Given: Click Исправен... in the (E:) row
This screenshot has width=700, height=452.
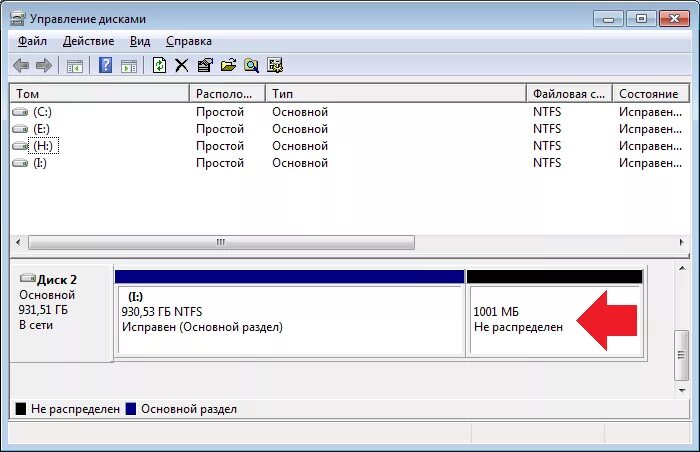Looking at the screenshot, I should (x=650, y=129).
